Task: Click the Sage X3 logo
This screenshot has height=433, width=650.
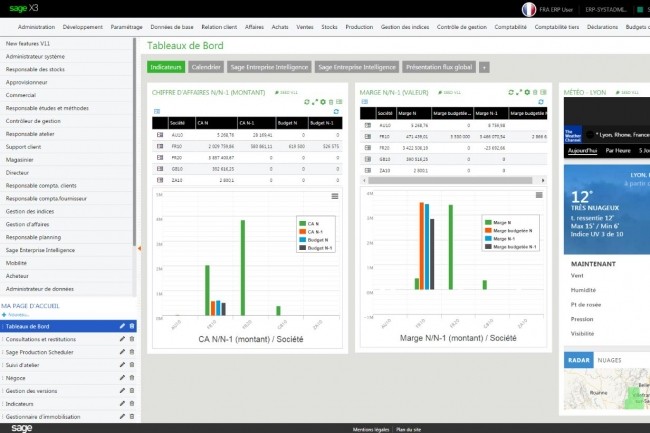Action: click(x=24, y=8)
